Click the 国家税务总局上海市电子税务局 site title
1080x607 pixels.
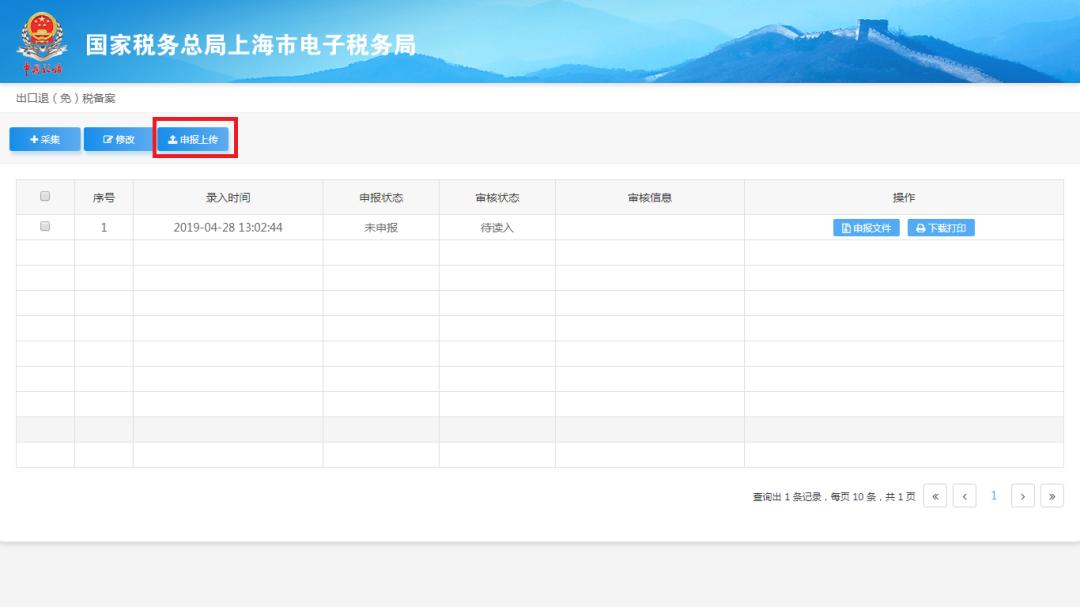[x=250, y=45]
